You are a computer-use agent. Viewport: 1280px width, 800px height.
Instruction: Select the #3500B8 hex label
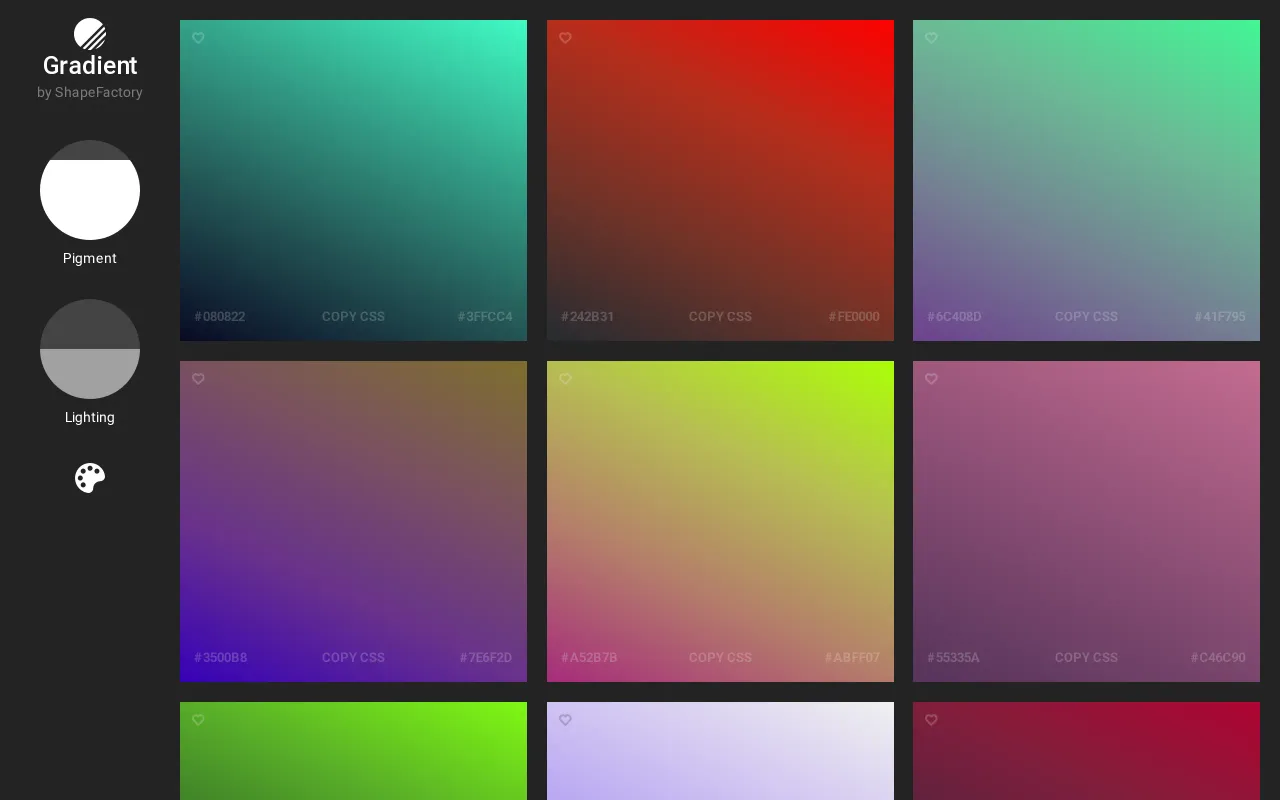pos(221,658)
